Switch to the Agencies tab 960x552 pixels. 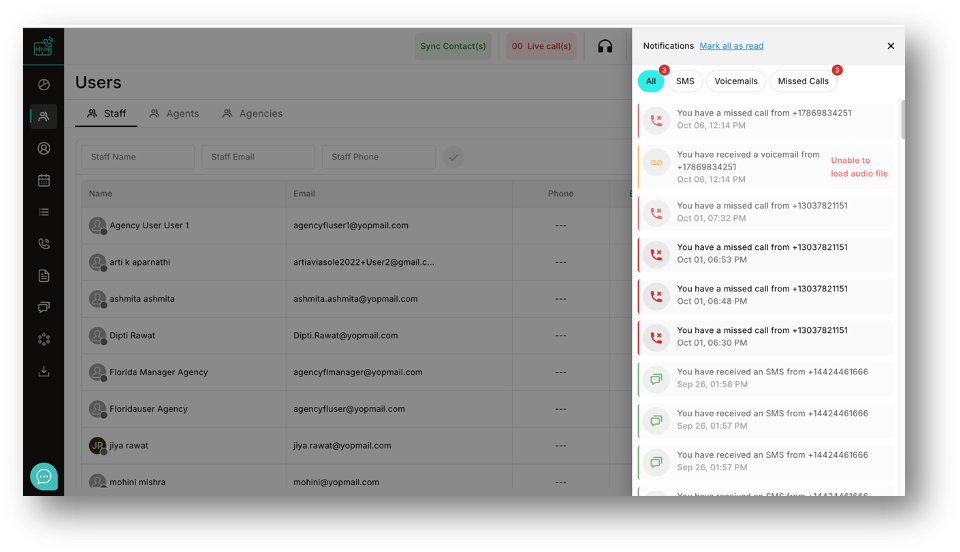click(252, 114)
